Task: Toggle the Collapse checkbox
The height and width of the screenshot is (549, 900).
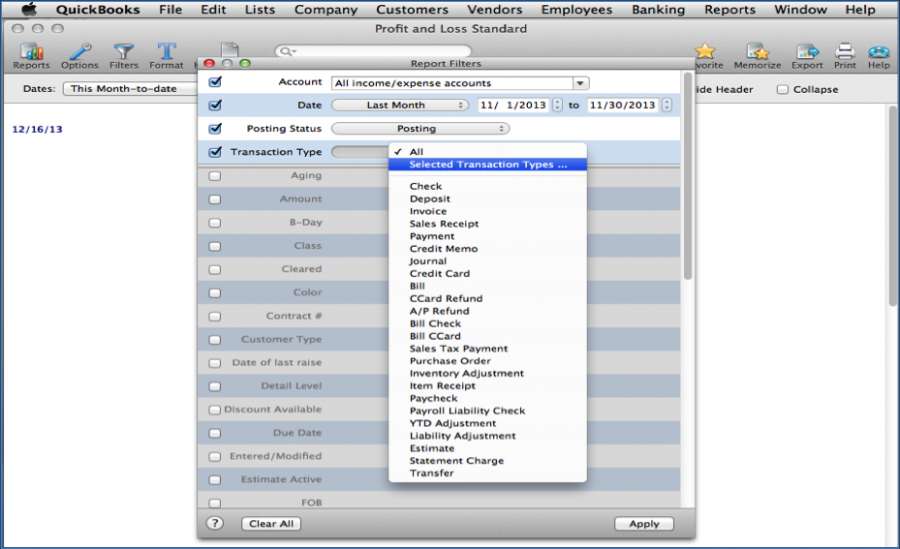Action: point(782,90)
